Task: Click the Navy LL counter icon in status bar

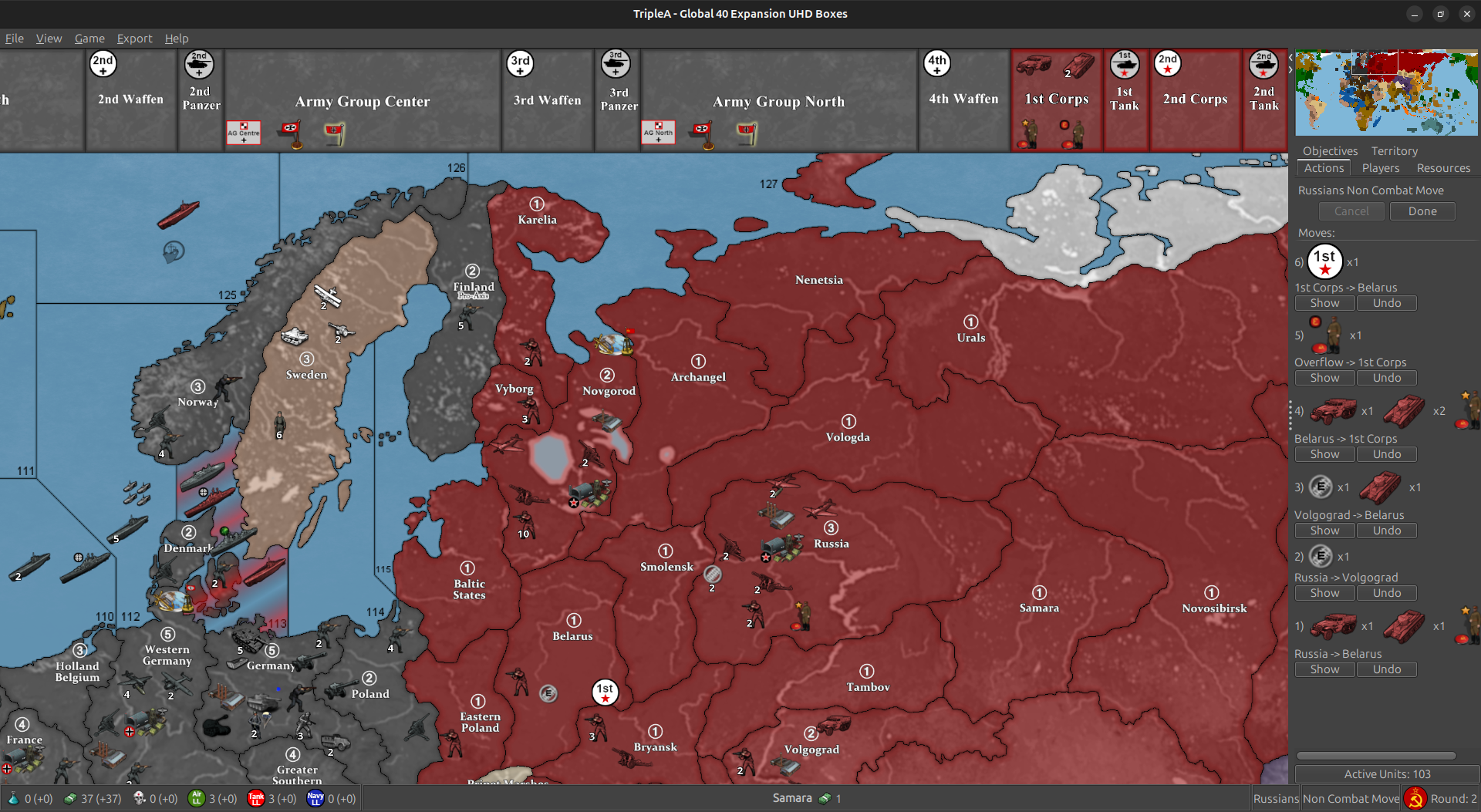Action: (x=315, y=798)
